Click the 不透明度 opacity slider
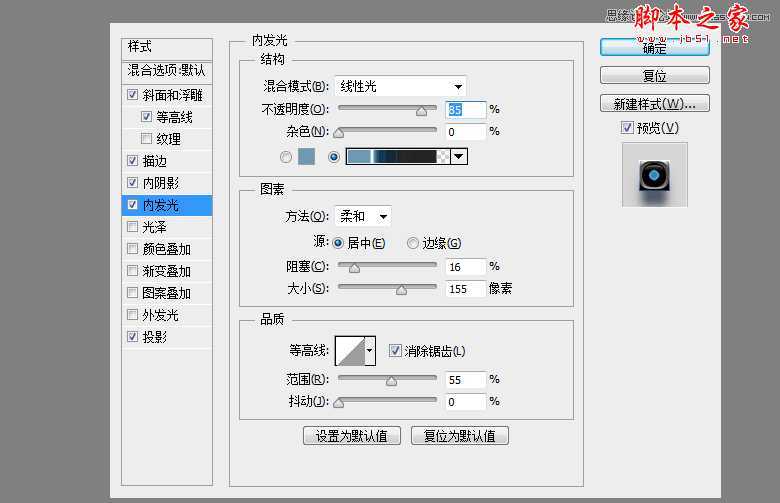 (x=387, y=109)
